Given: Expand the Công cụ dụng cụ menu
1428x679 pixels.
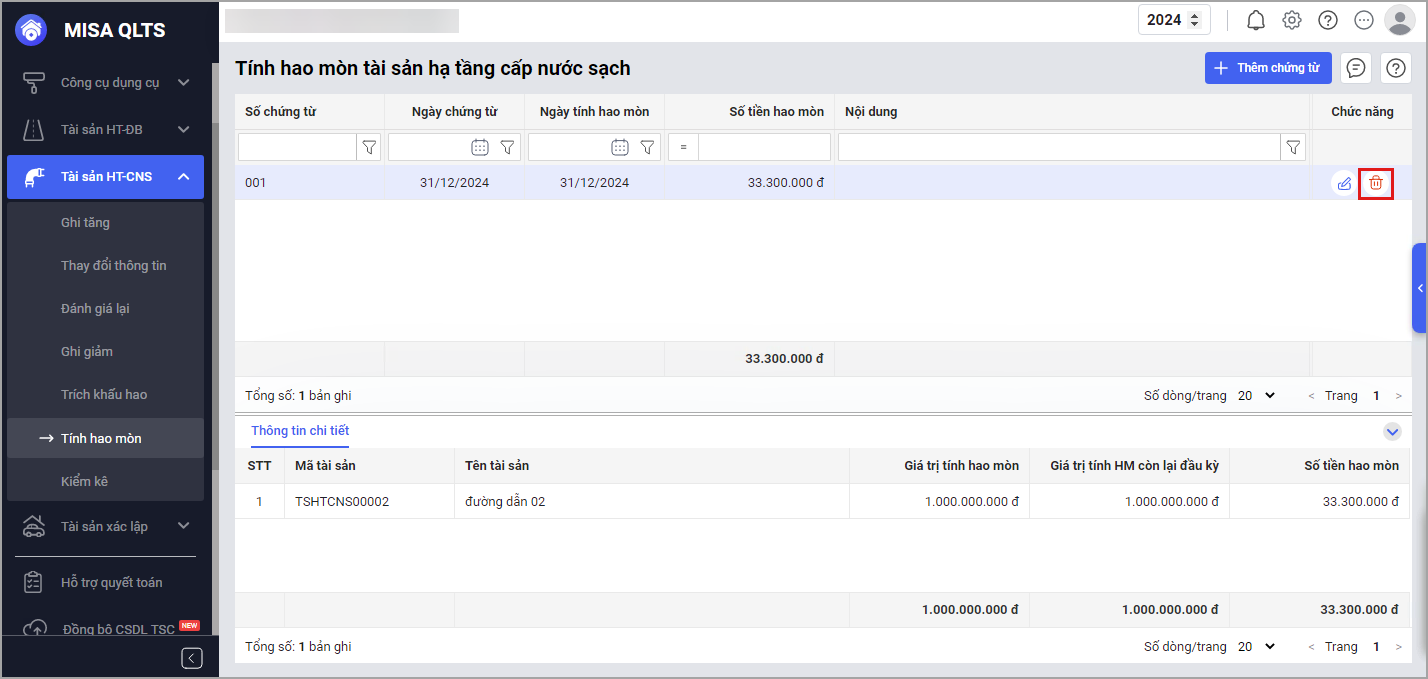Looking at the screenshot, I should tap(184, 83).
